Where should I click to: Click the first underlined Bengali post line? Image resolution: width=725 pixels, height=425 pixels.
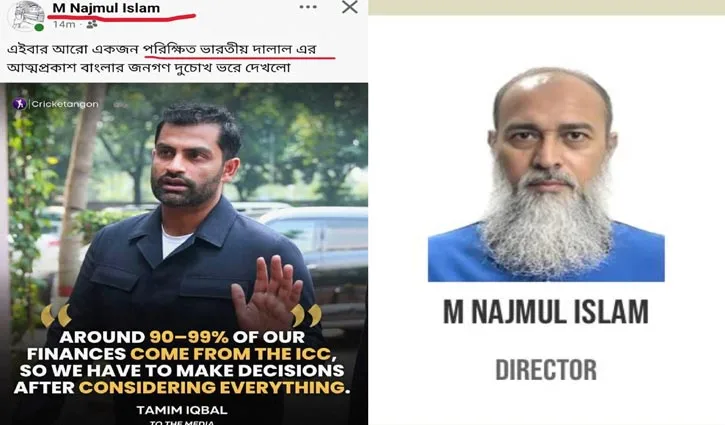pos(162,49)
